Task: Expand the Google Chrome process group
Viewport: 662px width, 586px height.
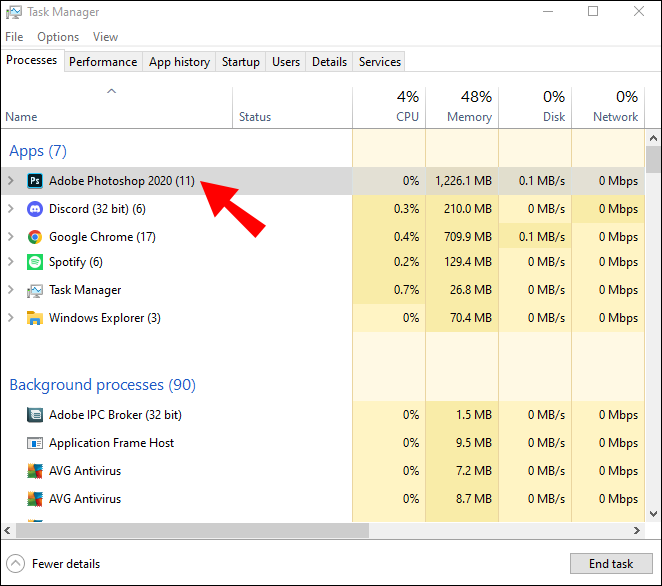Action: pos(11,237)
